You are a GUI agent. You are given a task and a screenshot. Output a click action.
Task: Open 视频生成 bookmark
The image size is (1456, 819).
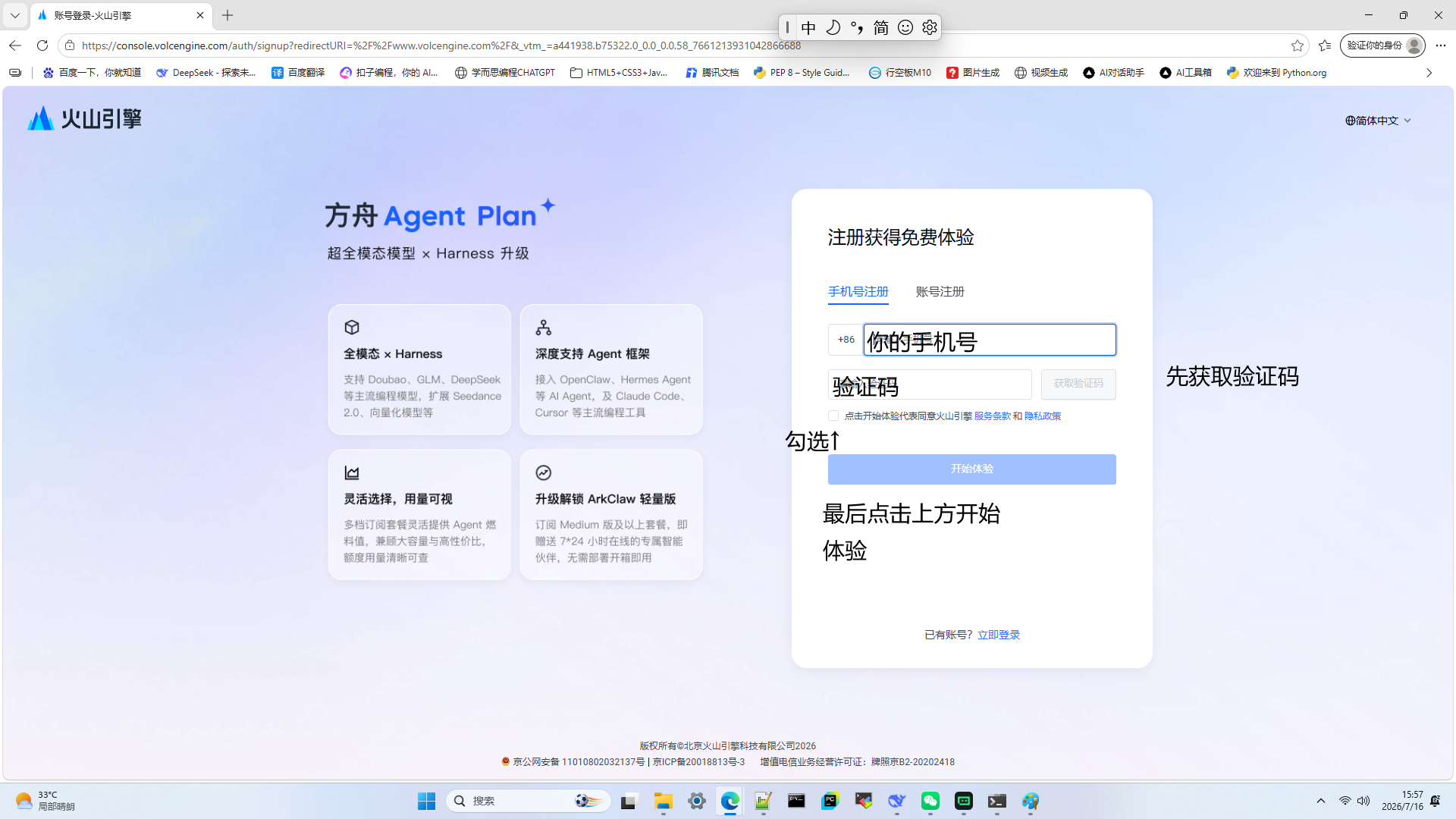[1041, 73]
